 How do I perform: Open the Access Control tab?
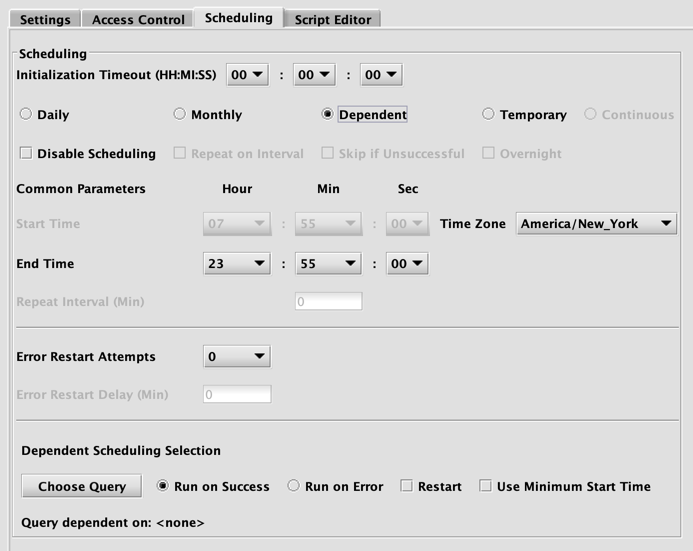point(138,19)
